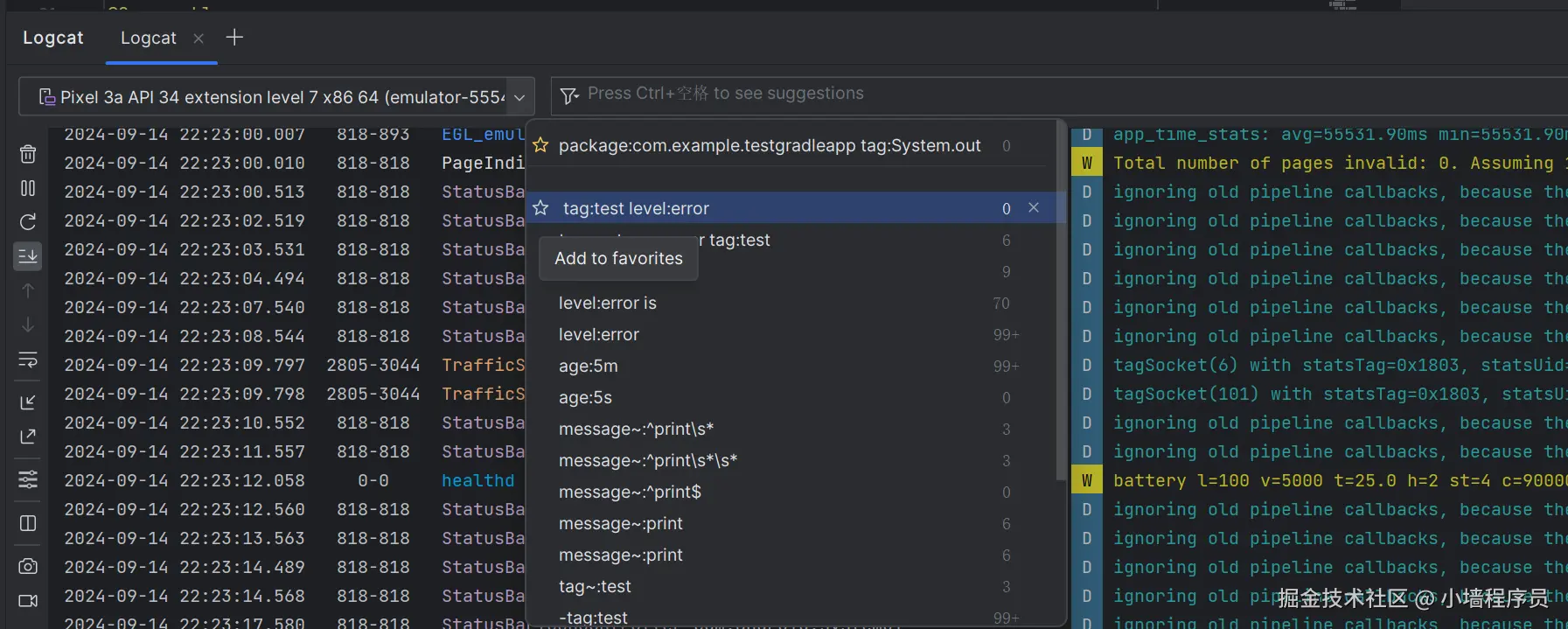Click the export logs icon
The image size is (1568, 629).
click(x=28, y=436)
